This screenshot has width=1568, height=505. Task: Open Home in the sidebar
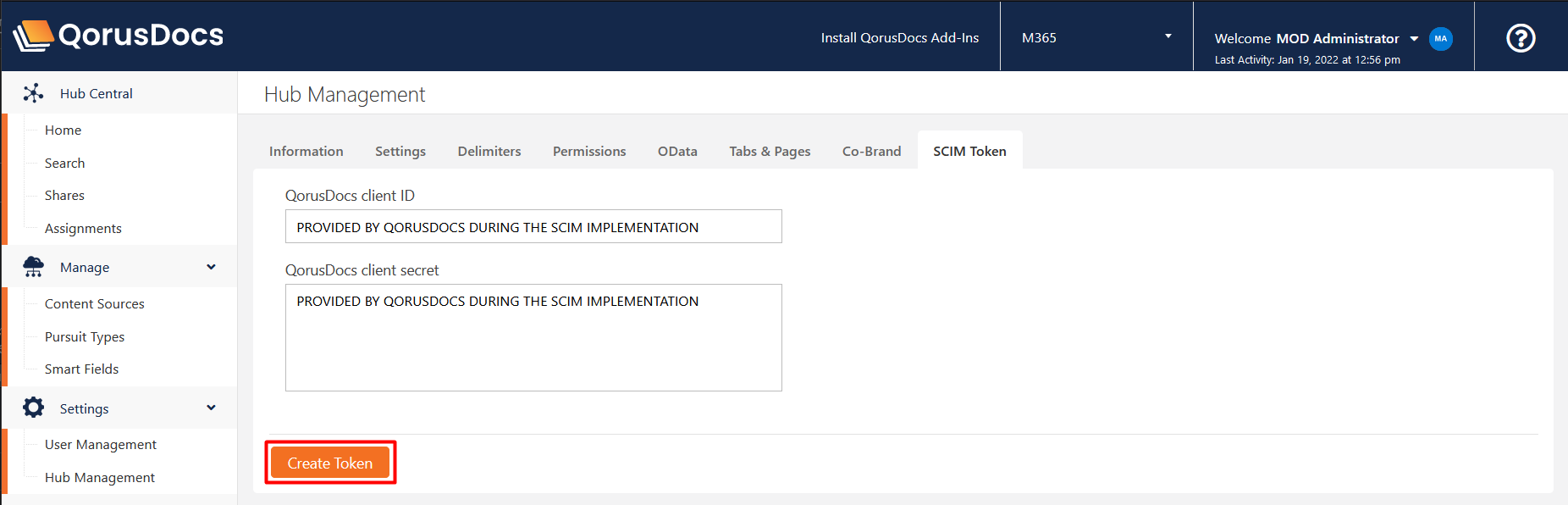click(x=63, y=130)
